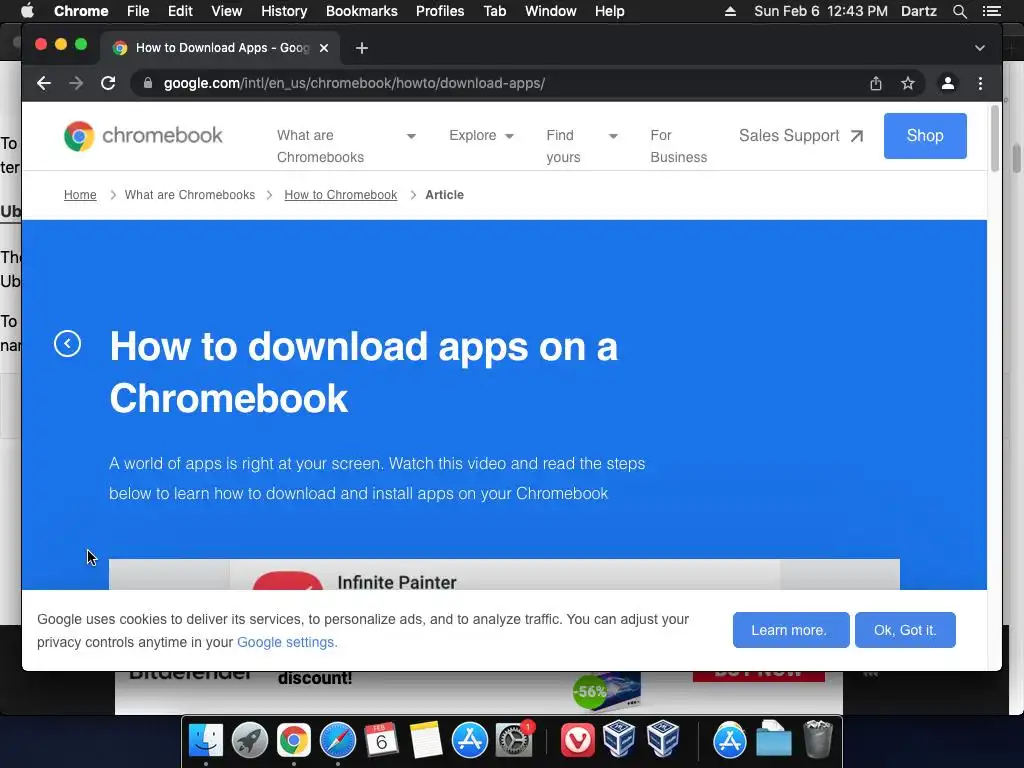Go back using Chrome's back arrow
Screen dimensions: 1024x768
point(44,83)
